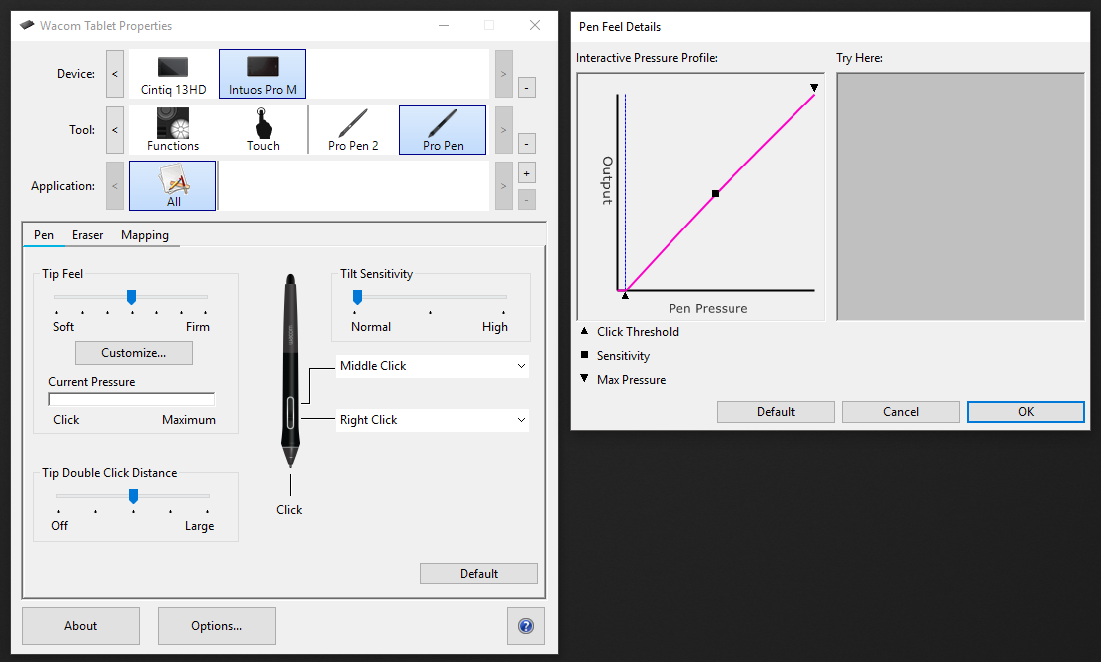Viewport: 1101px width, 662px height.
Task: Adjust Tip Double Click Distance slider handle
Action: pyautogui.click(x=133, y=496)
